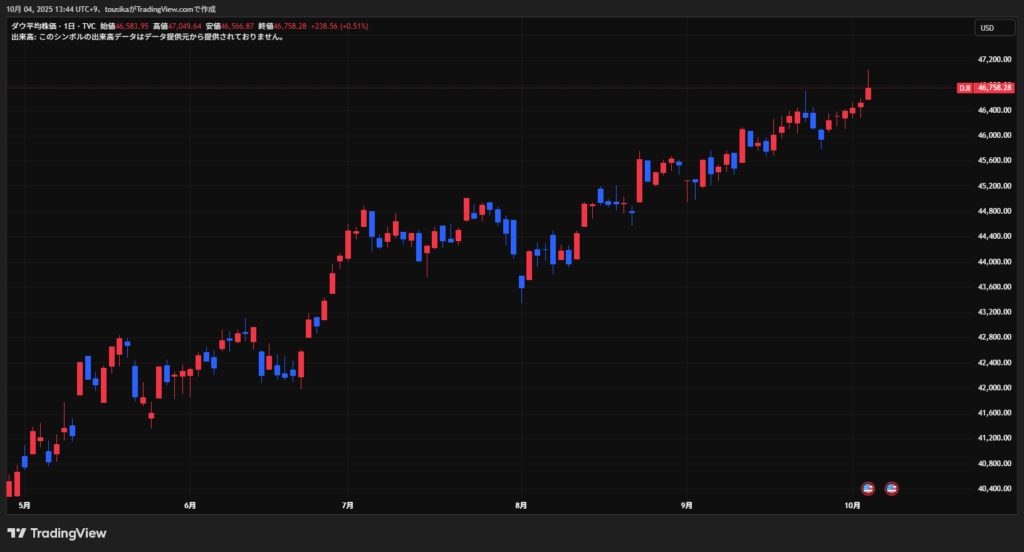1024x552 pixels.
Task: Select the 6月 label on time axis
Action: 190,507
